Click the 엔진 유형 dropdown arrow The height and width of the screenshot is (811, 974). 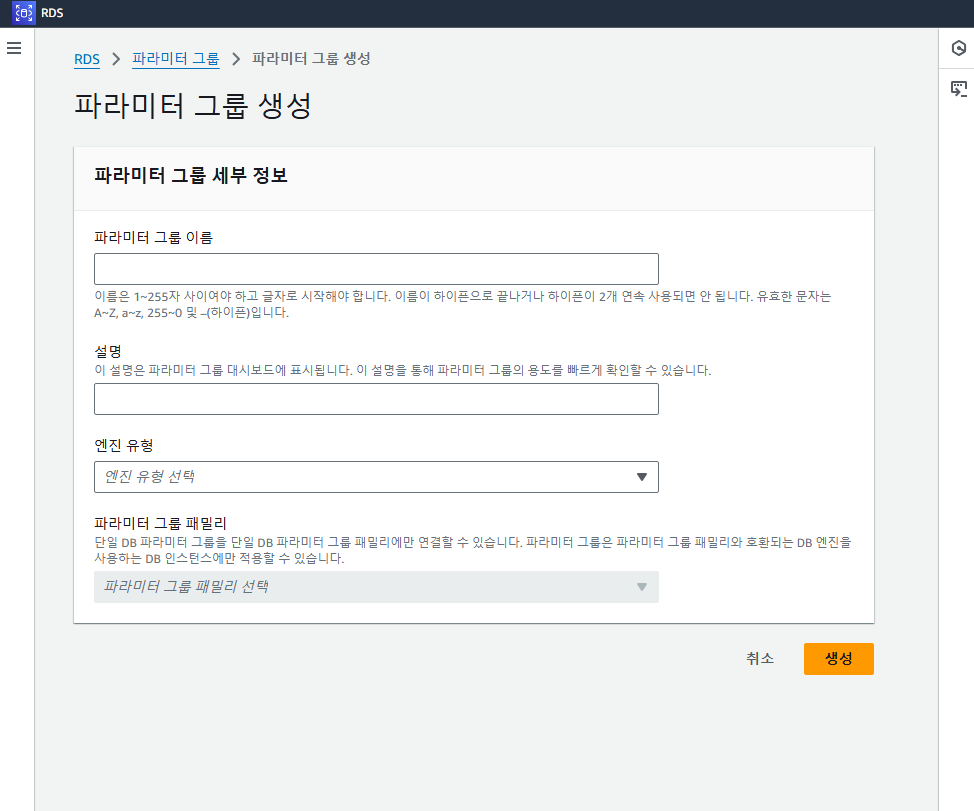tap(642, 477)
